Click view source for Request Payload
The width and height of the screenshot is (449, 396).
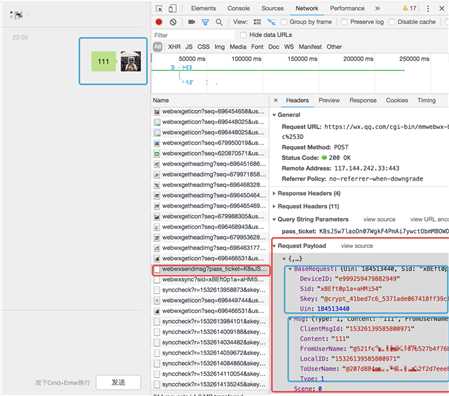coord(357,246)
